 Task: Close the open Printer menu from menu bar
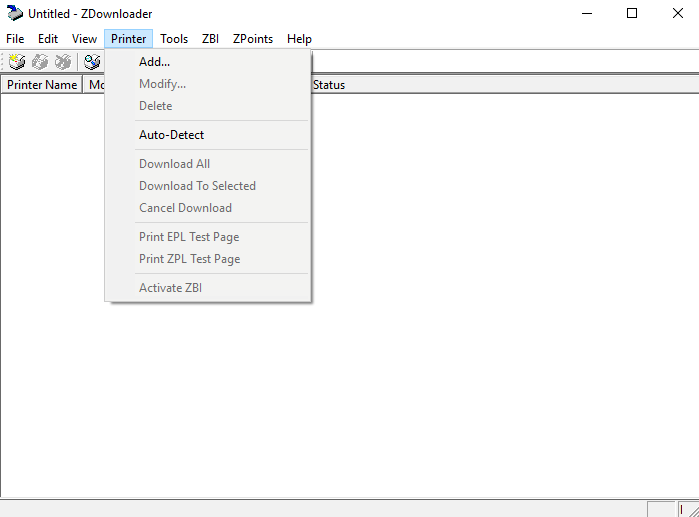point(129,39)
